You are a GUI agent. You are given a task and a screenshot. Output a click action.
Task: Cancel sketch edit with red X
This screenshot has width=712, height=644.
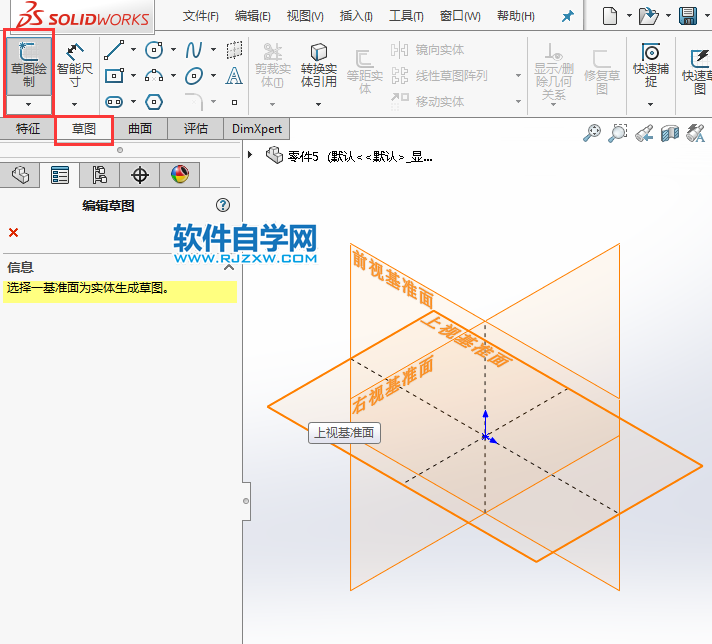(13, 233)
